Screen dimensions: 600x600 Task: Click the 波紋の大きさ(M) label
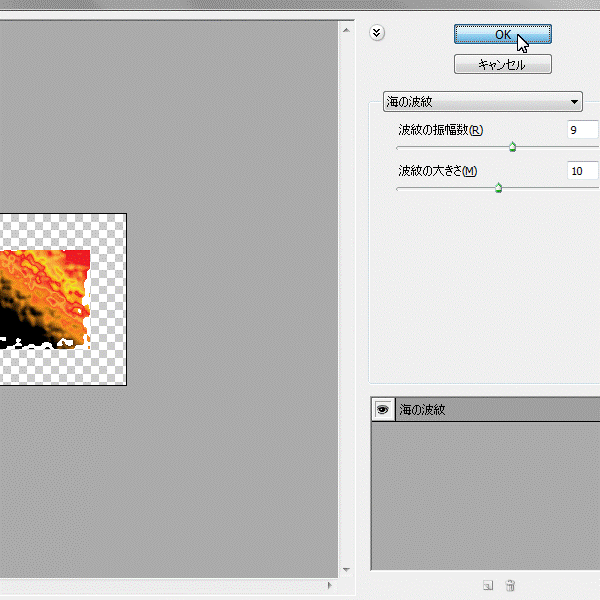coord(437,171)
